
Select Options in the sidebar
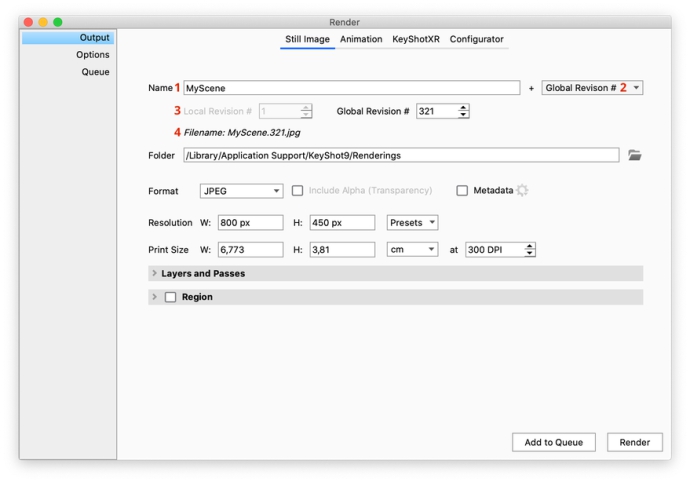click(x=92, y=55)
